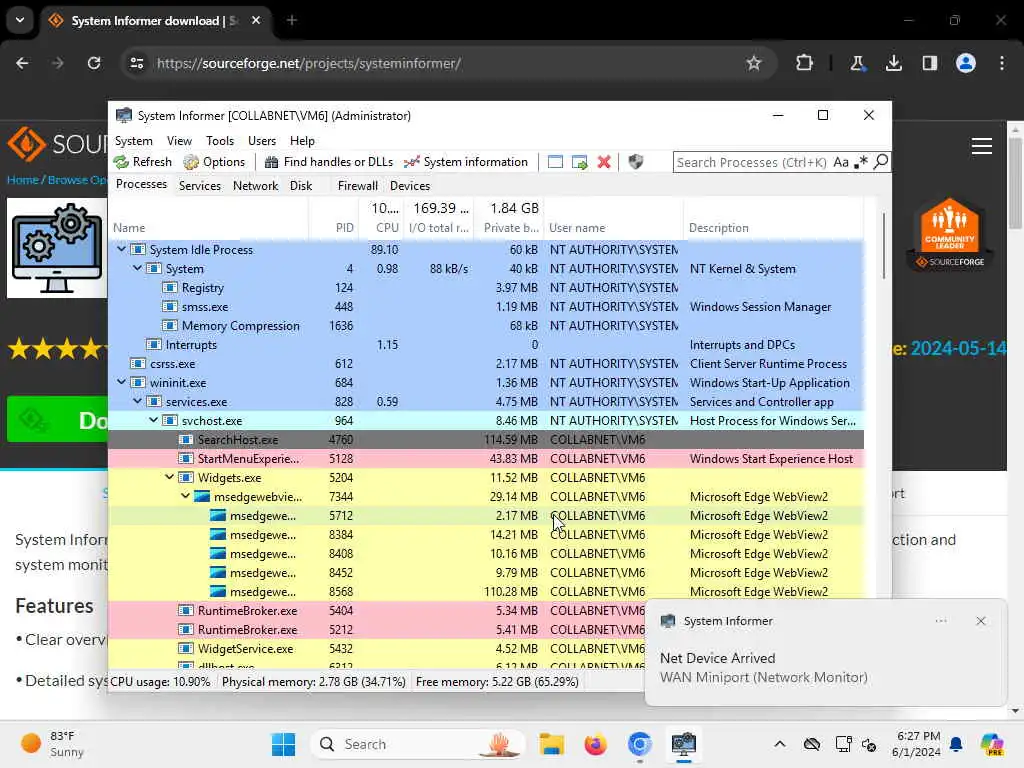Screen dimensions: 1024x768
Task: Select the Registry process row
Action: coord(486,287)
